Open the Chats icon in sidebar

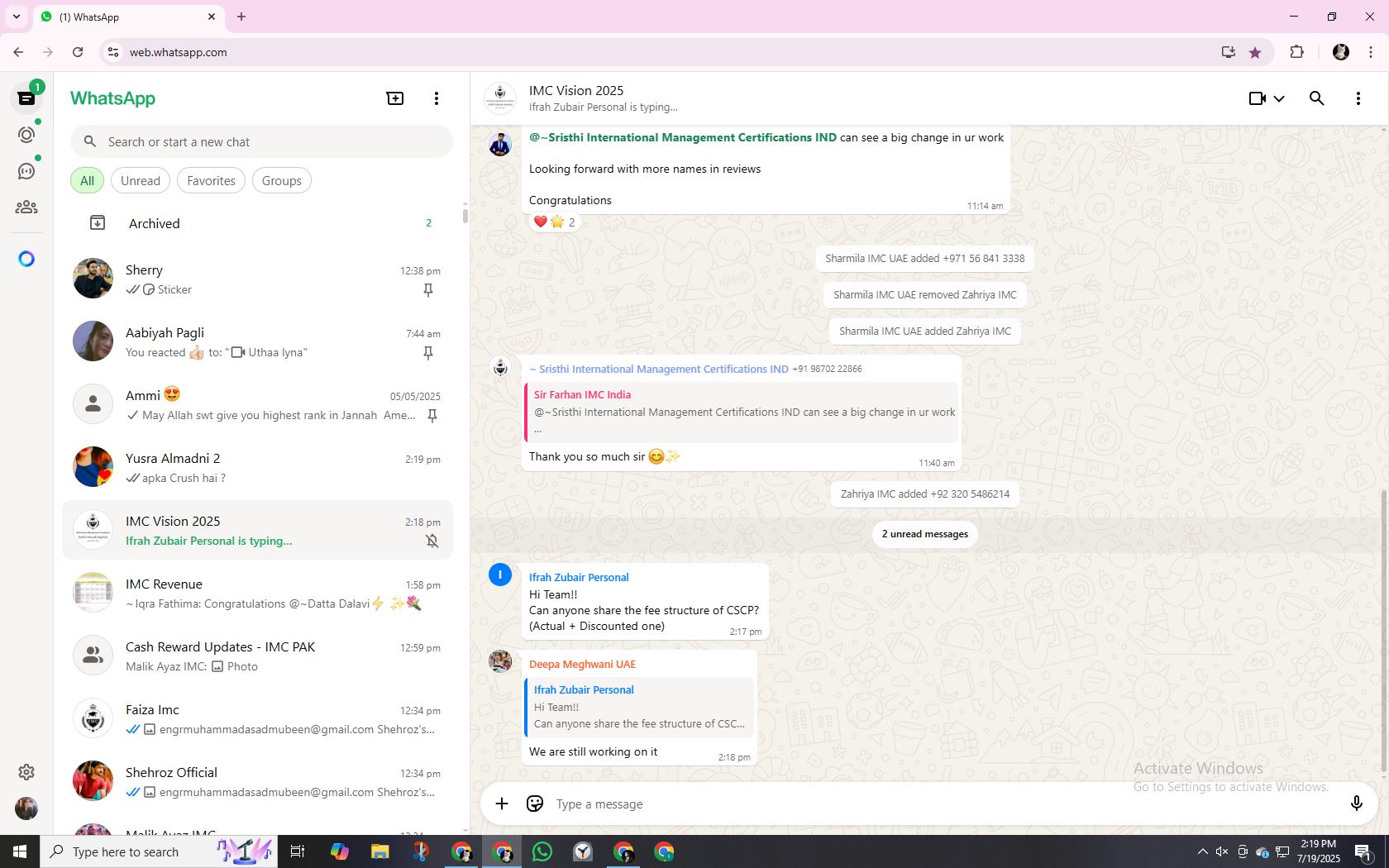[26, 98]
